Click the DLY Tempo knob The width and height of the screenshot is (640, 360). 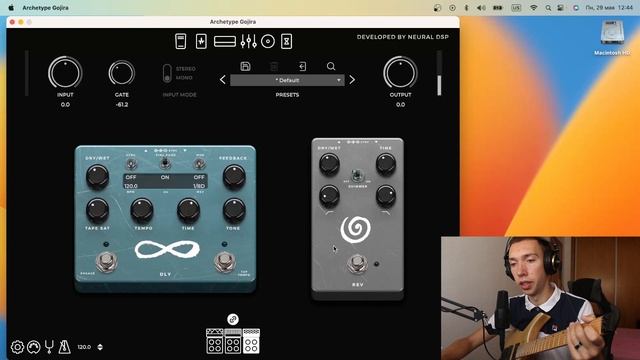pyautogui.click(x=142, y=210)
